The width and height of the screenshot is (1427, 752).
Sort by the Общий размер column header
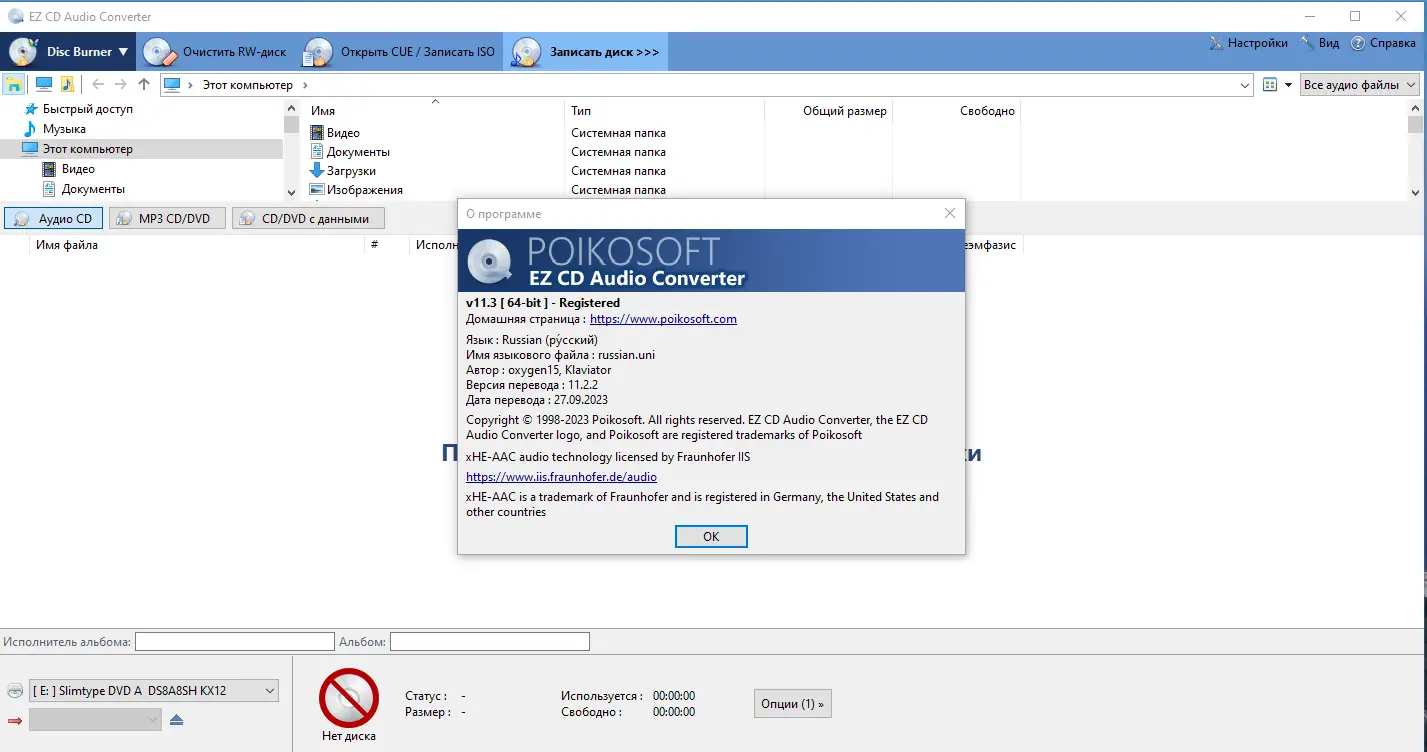(828, 111)
